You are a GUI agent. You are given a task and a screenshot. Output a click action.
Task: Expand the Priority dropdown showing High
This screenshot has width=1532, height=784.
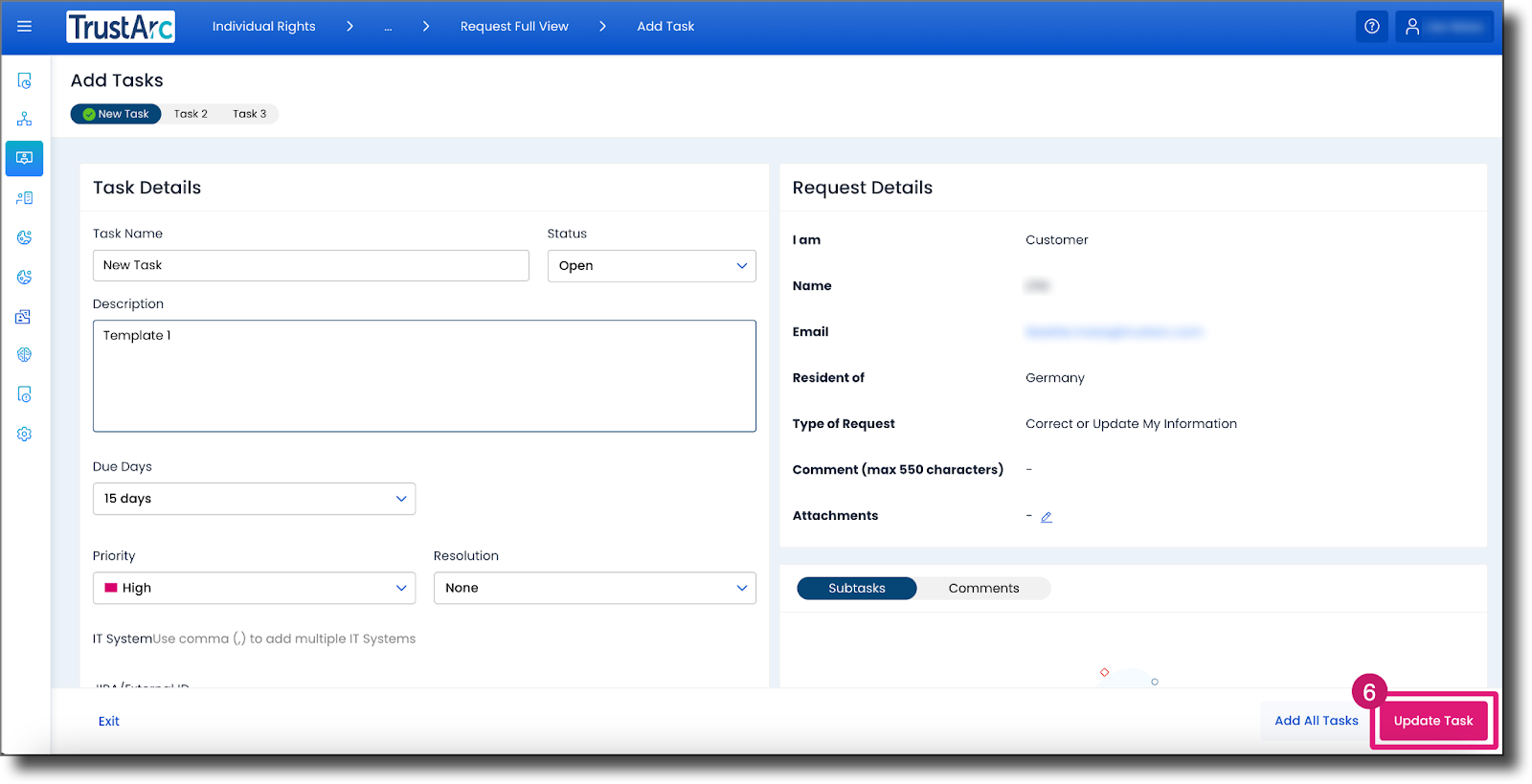pyautogui.click(x=254, y=588)
